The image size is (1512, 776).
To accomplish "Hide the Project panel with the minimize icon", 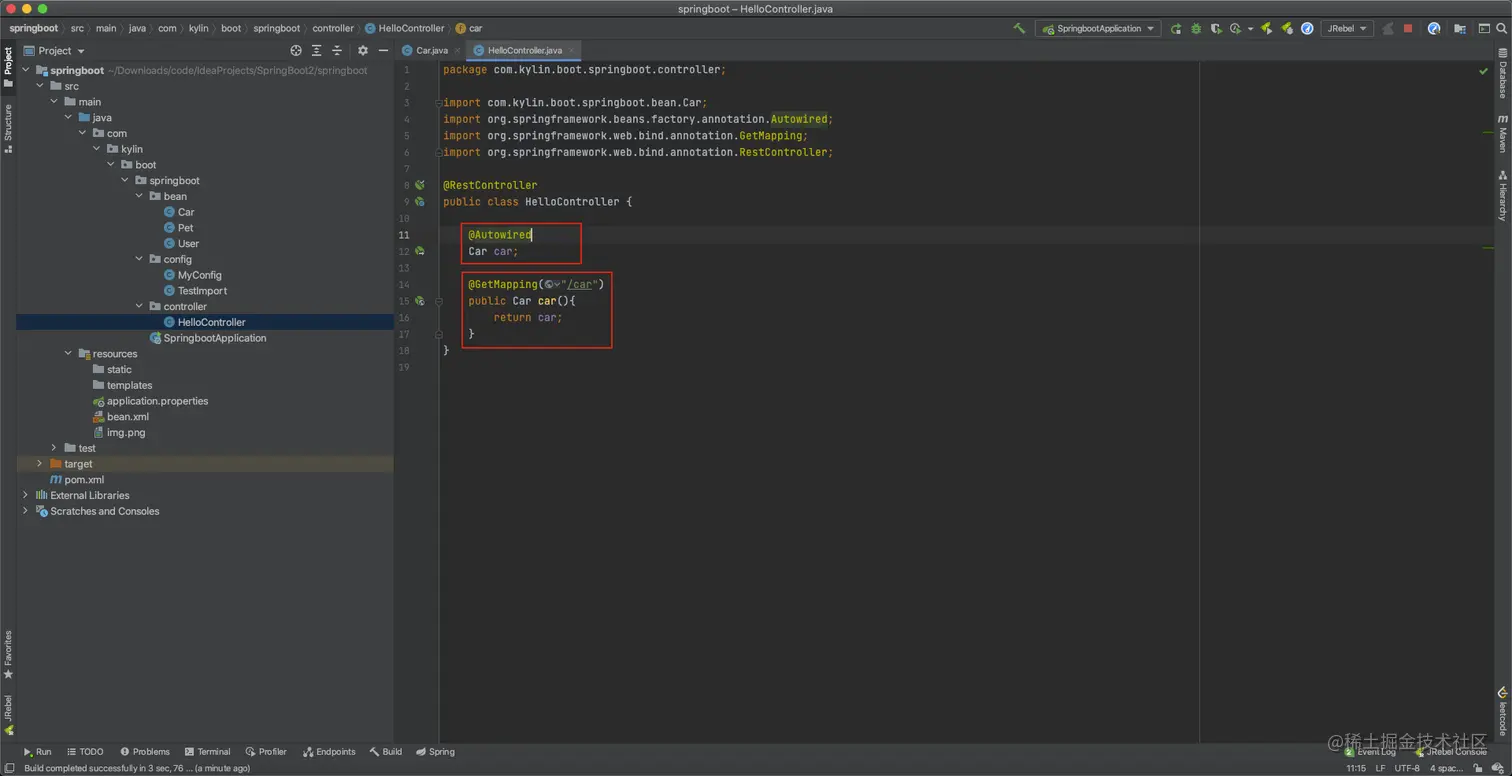I will click(x=383, y=50).
